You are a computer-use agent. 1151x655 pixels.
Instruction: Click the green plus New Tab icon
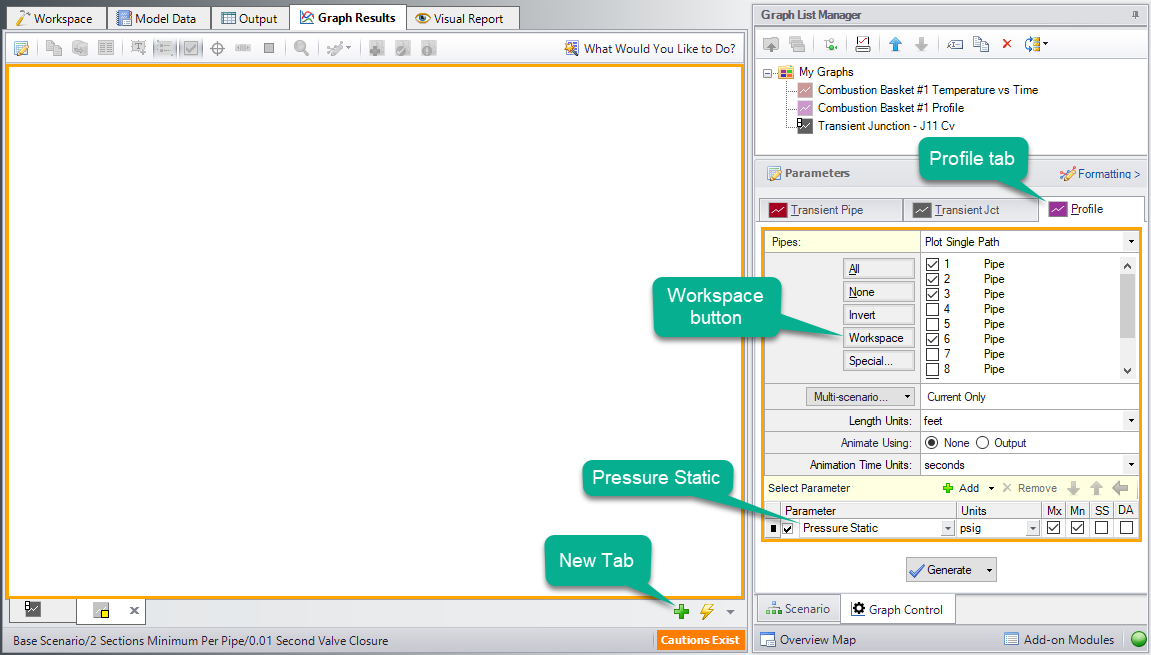pyautogui.click(x=681, y=611)
